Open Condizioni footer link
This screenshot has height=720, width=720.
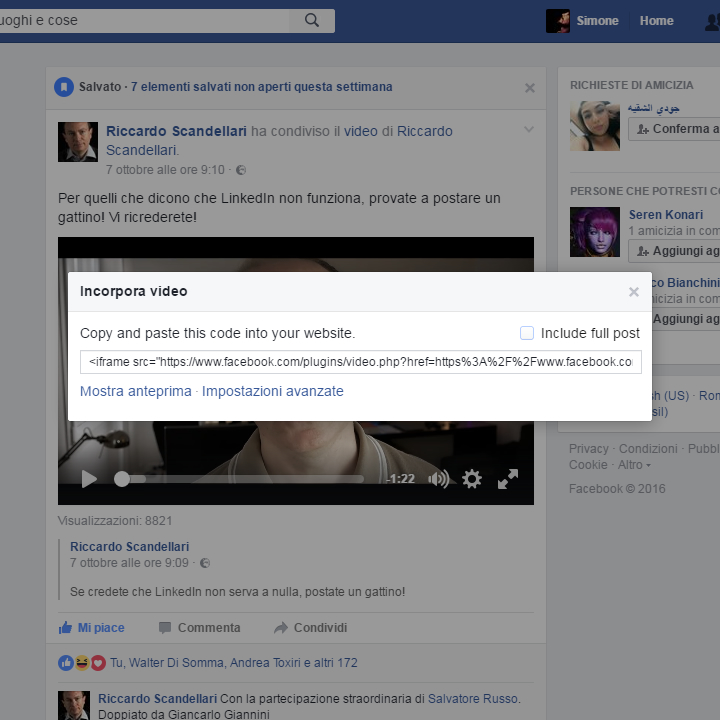(648, 449)
